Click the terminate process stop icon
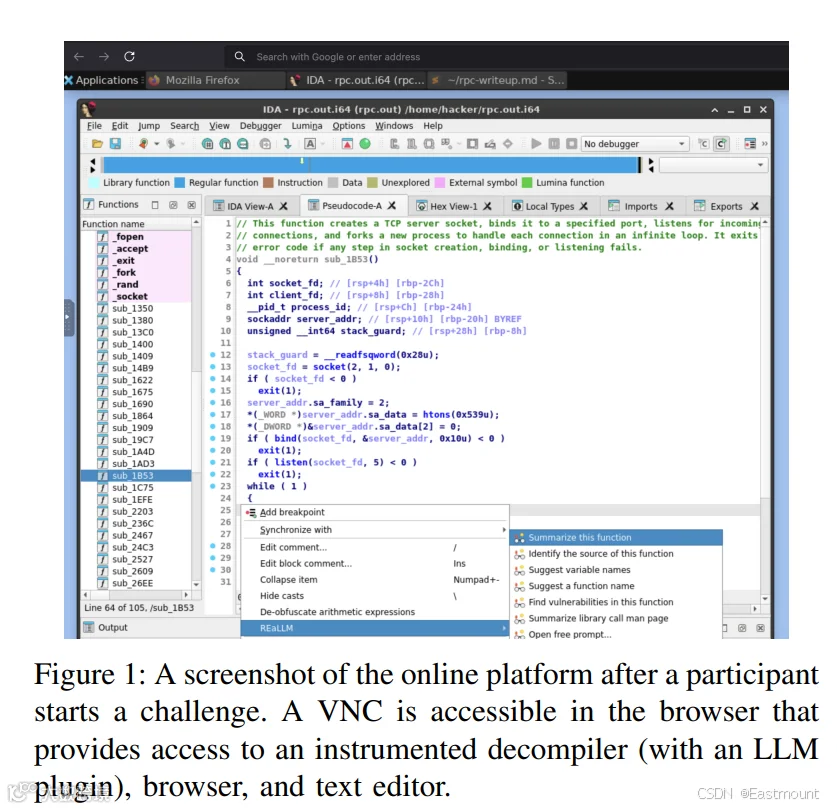This screenshot has height=809, width=837. pos(571,144)
